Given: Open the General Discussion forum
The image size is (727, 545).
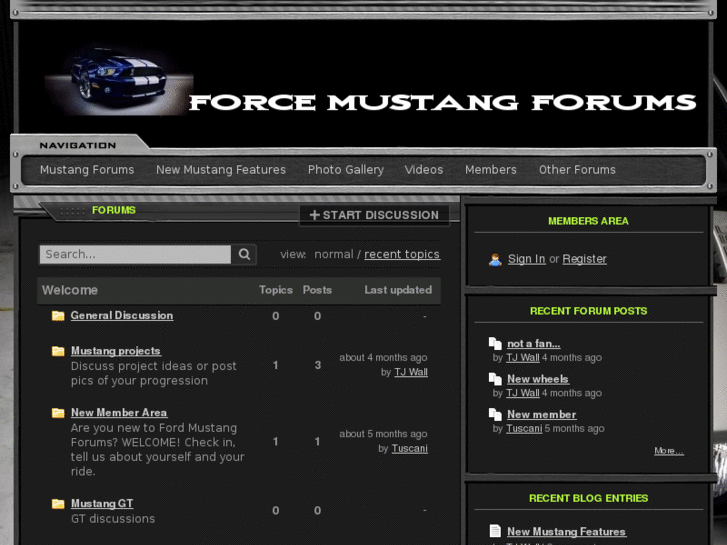Looking at the screenshot, I should click(x=122, y=315).
